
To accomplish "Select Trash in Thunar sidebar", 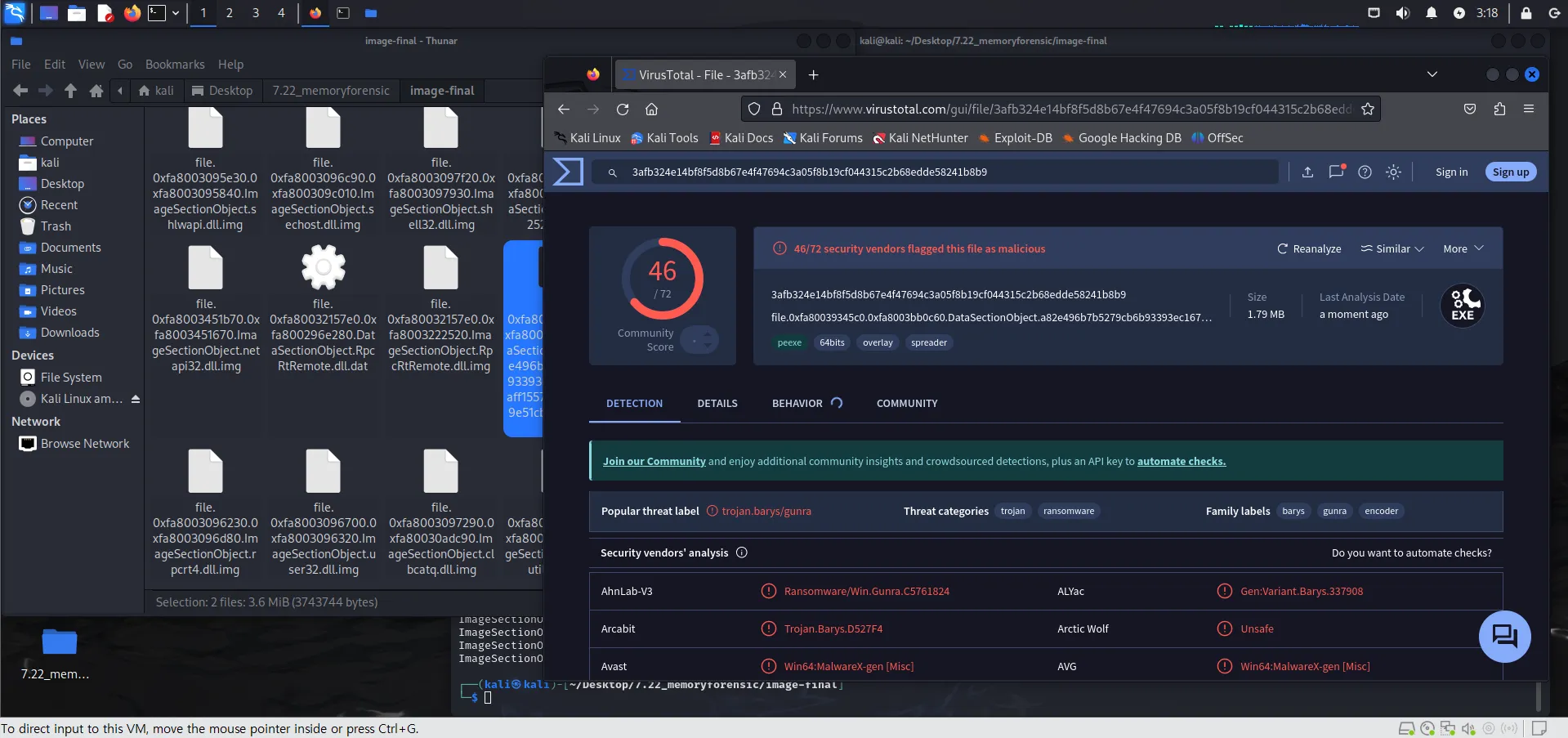I will pos(56,226).
